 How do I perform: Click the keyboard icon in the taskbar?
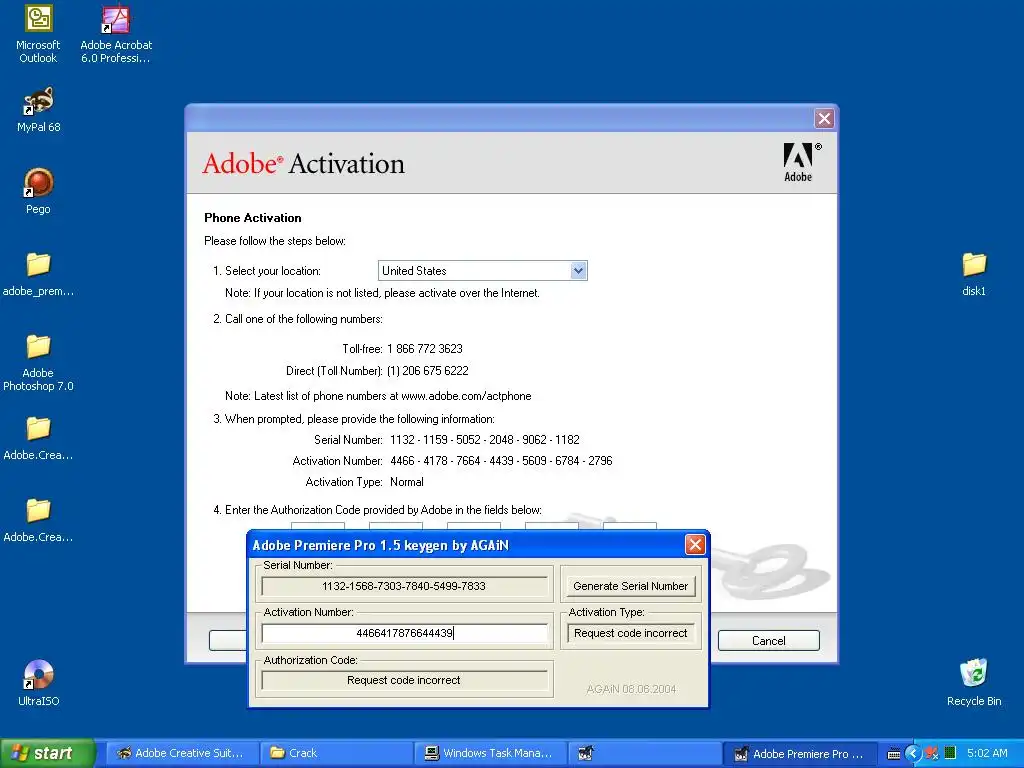(x=894, y=754)
